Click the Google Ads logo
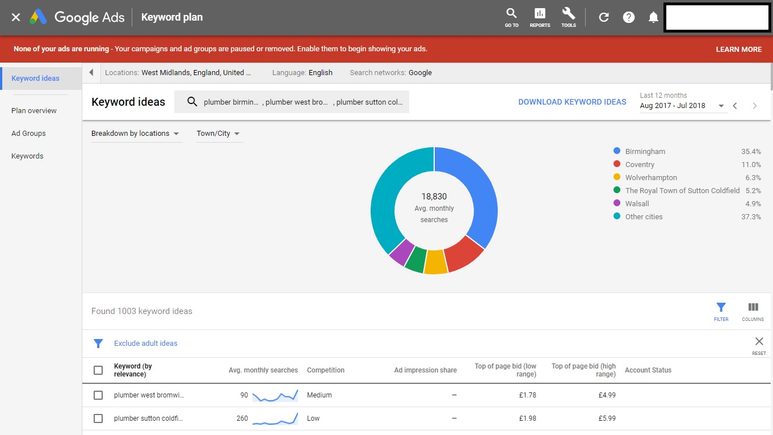Viewport: 773px width, 435px height. (77, 17)
